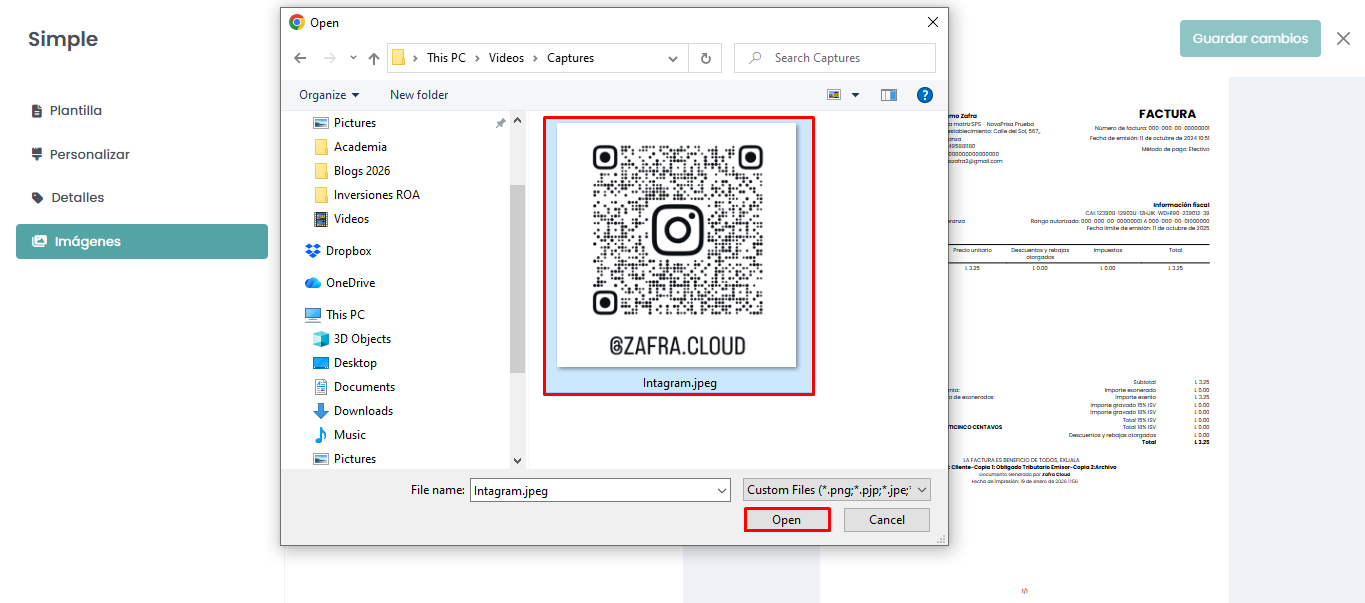Click the change view icon
The image size is (1365, 603).
pos(834,95)
